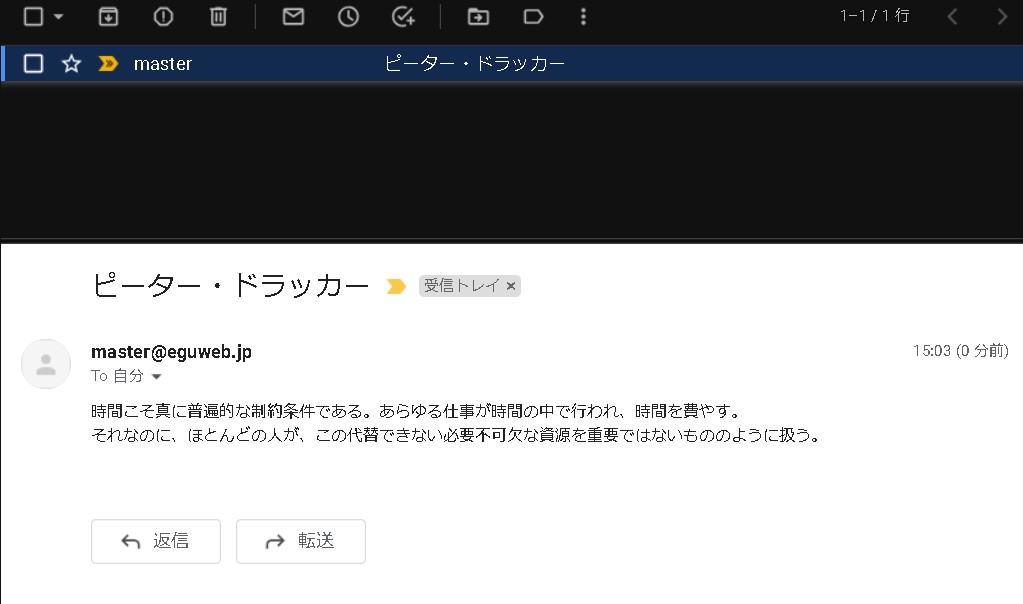Tick the select-all checkbox in toolbar
1023x604 pixels.
tap(33, 16)
